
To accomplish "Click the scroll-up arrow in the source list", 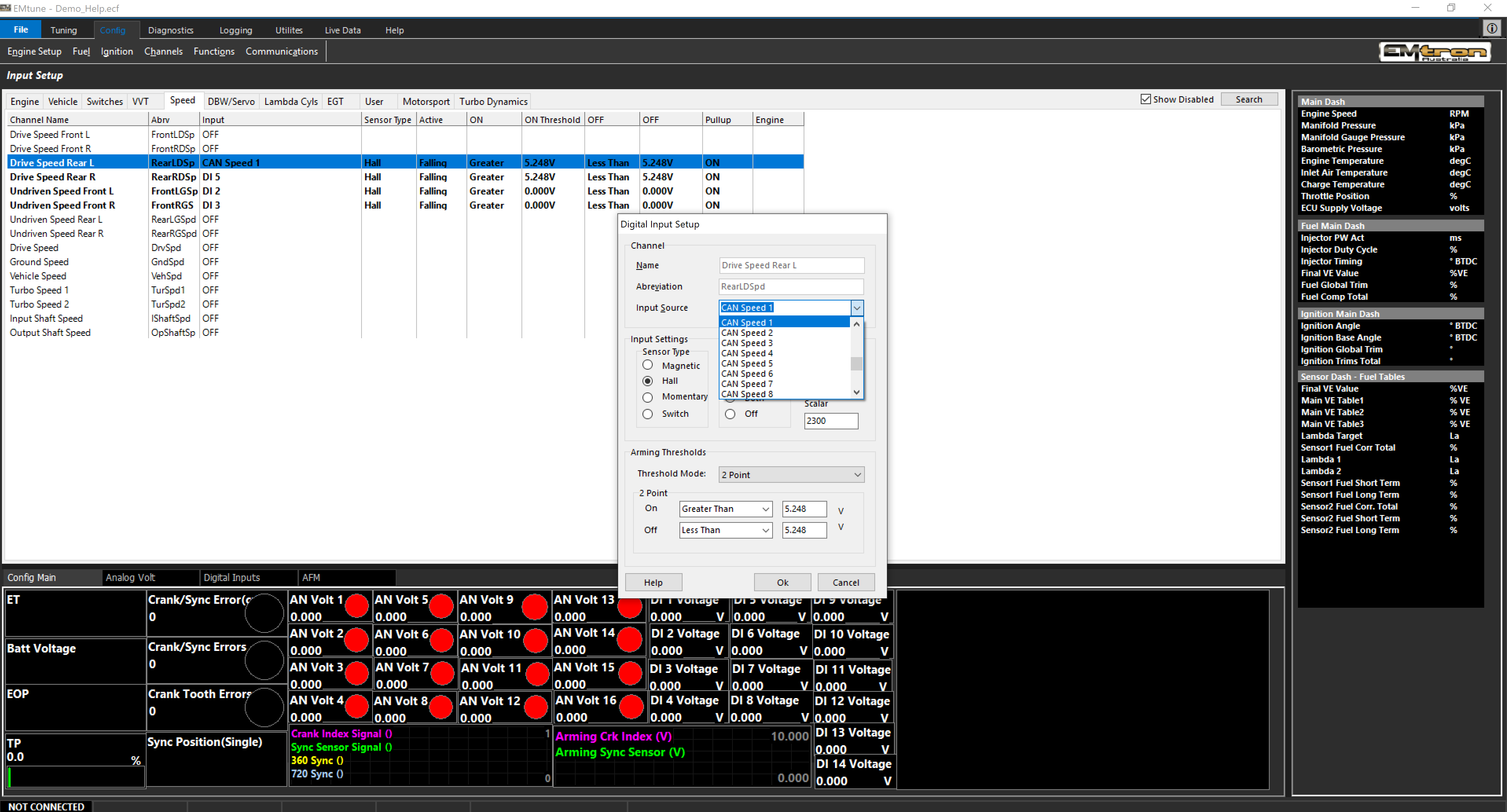I will click(x=857, y=324).
